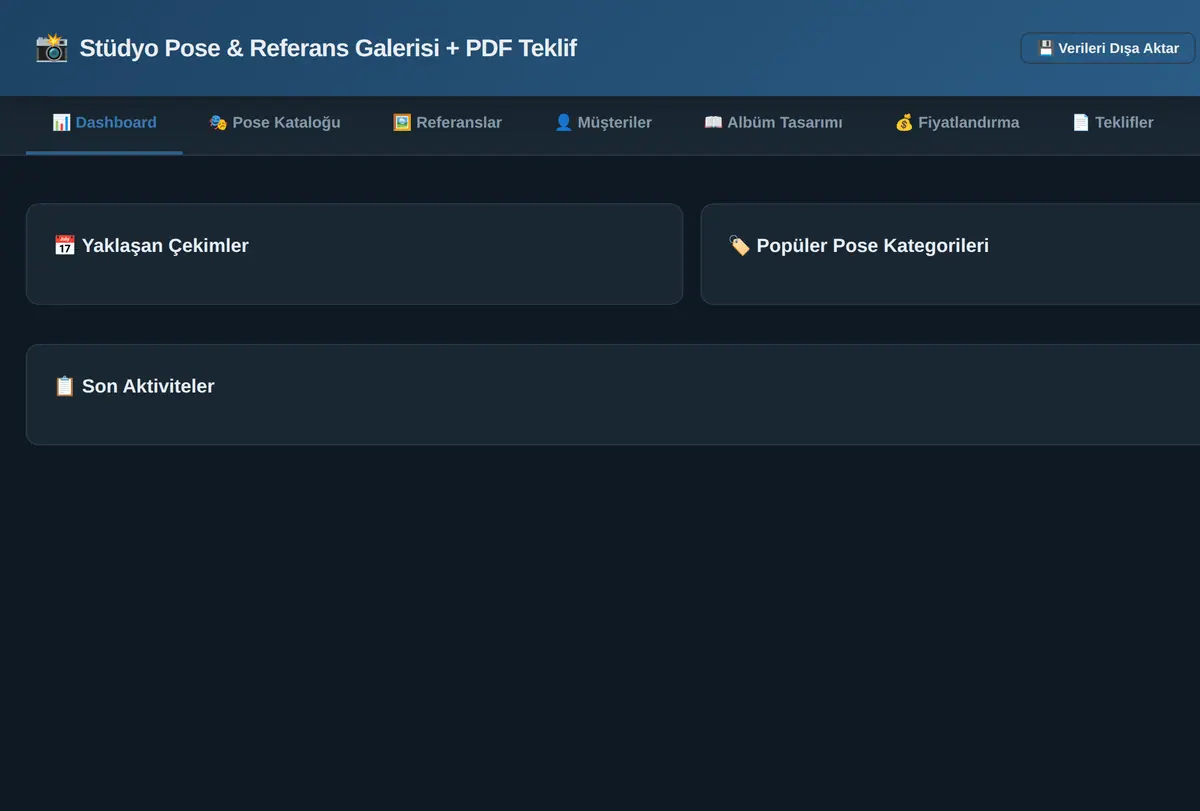Image resolution: width=1200 pixels, height=811 pixels.
Task: Open the Fiyatlandırma tab
Action: tap(957, 123)
